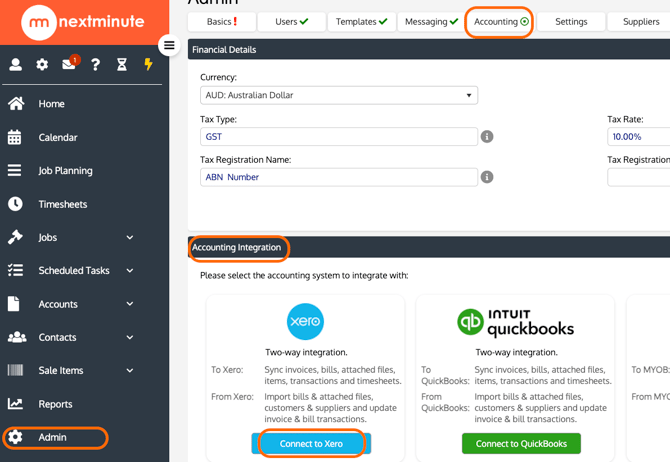670x462 pixels.
Task: Click the user profile icon in sidebar
Action: 16,64
